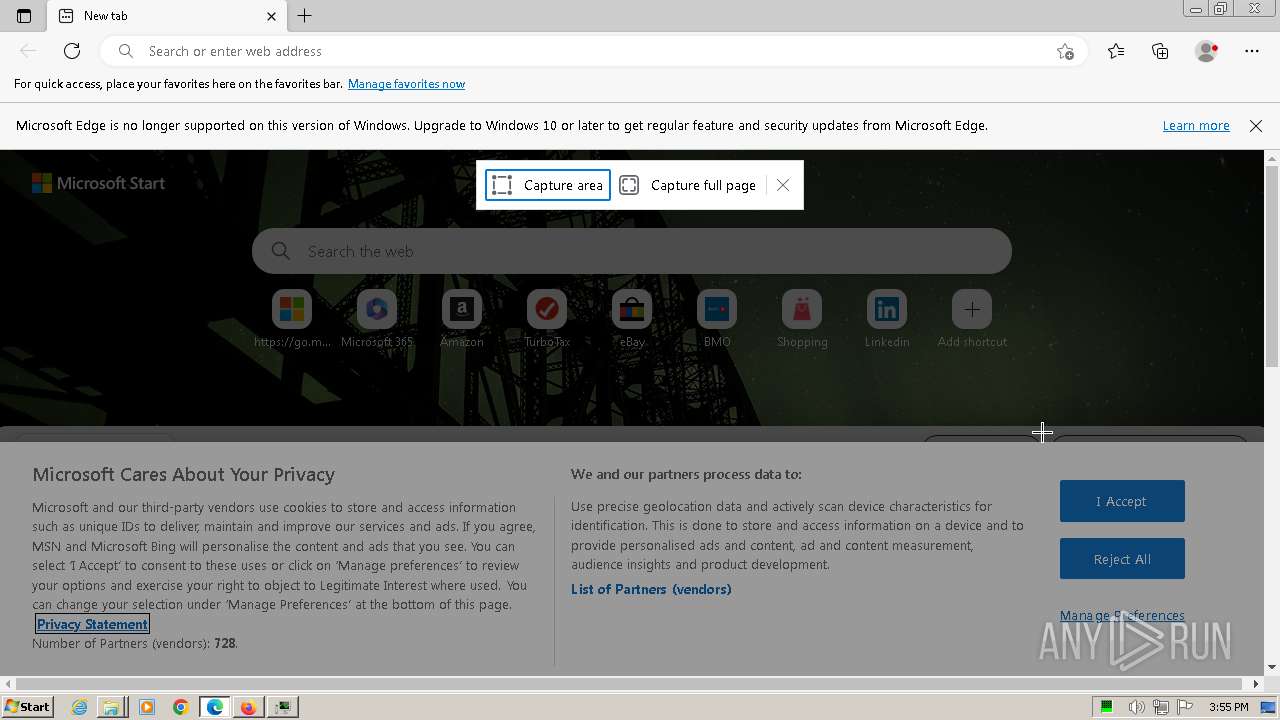Click the Search the web field
Image resolution: width=1280 pixels, height=720 pixels.
tap(632, 251)
